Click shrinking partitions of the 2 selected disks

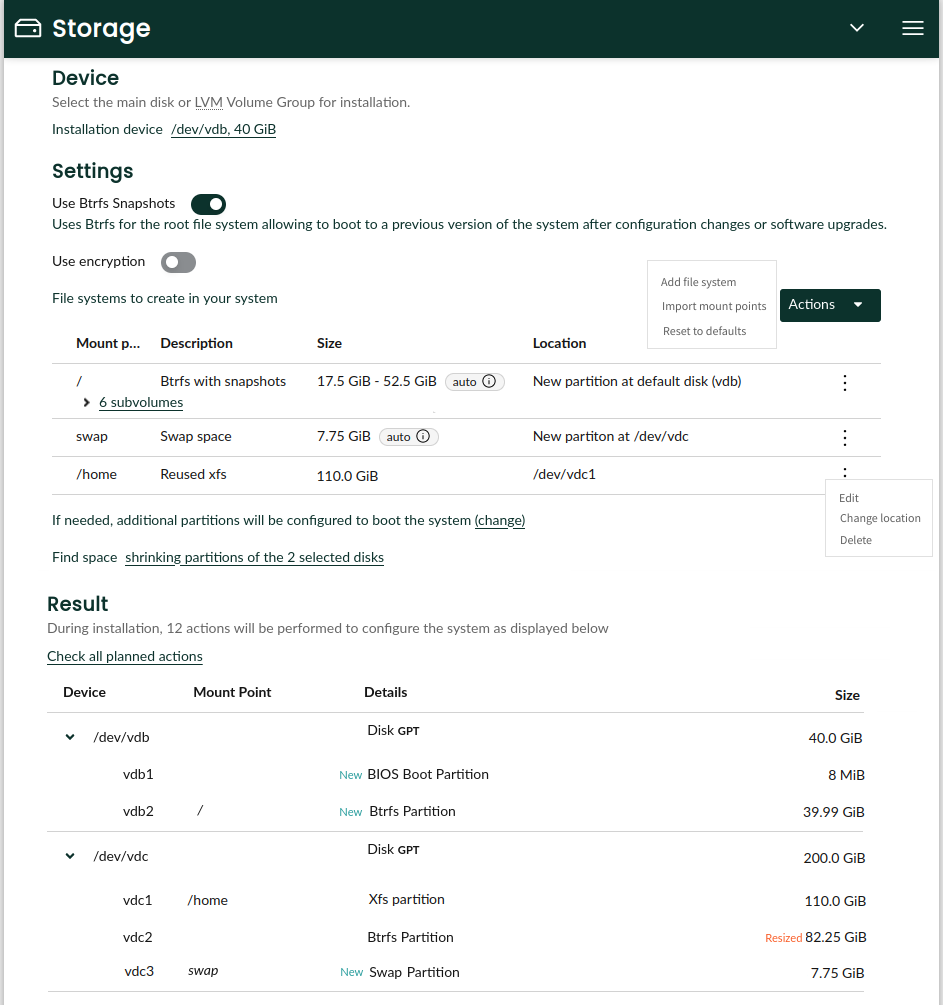point(255,558)
